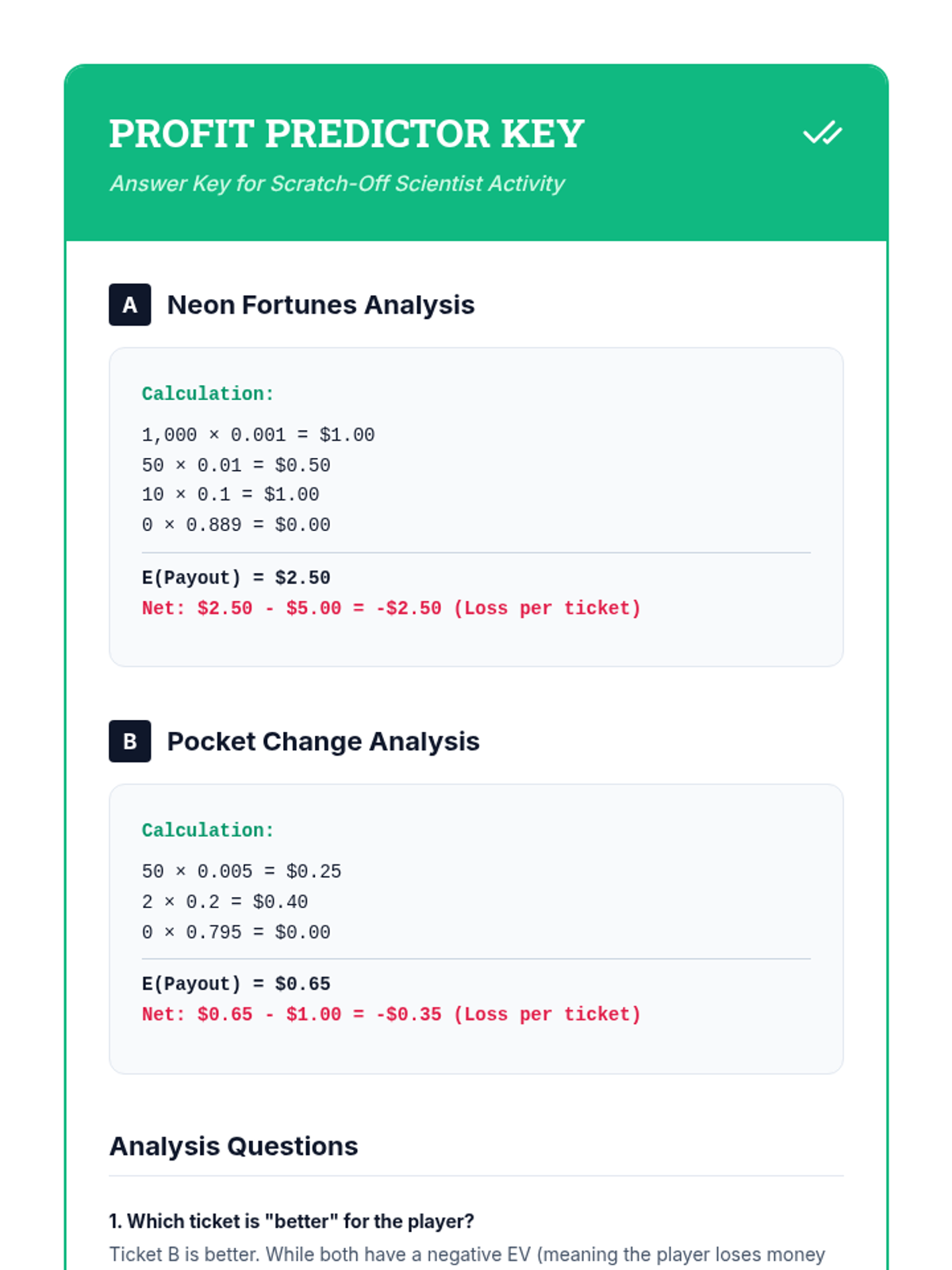This screenshot has width=952, height=1270.
Task: Click the 50 × 0.01 calculation line
Action: coord(236,465)
